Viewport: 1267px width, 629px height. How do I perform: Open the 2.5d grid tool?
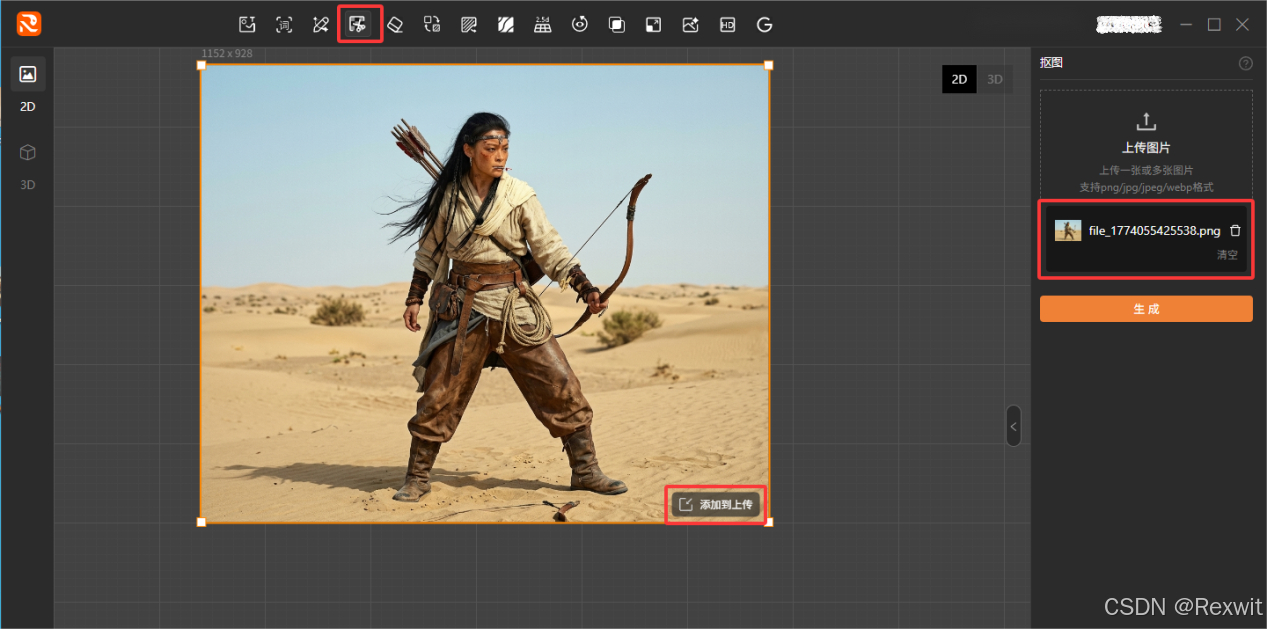pyautogui.click(x=542, y=24)
